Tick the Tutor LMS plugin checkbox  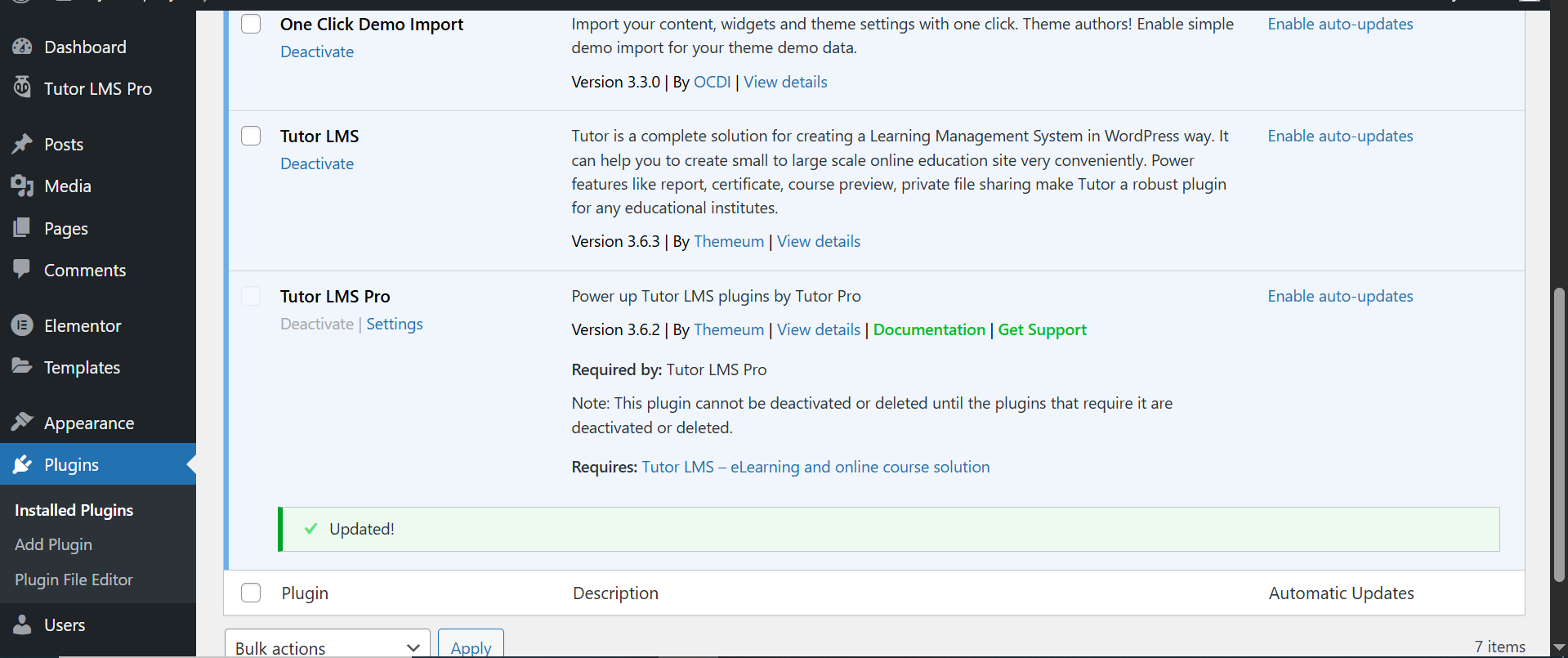(x=251, y=136)
